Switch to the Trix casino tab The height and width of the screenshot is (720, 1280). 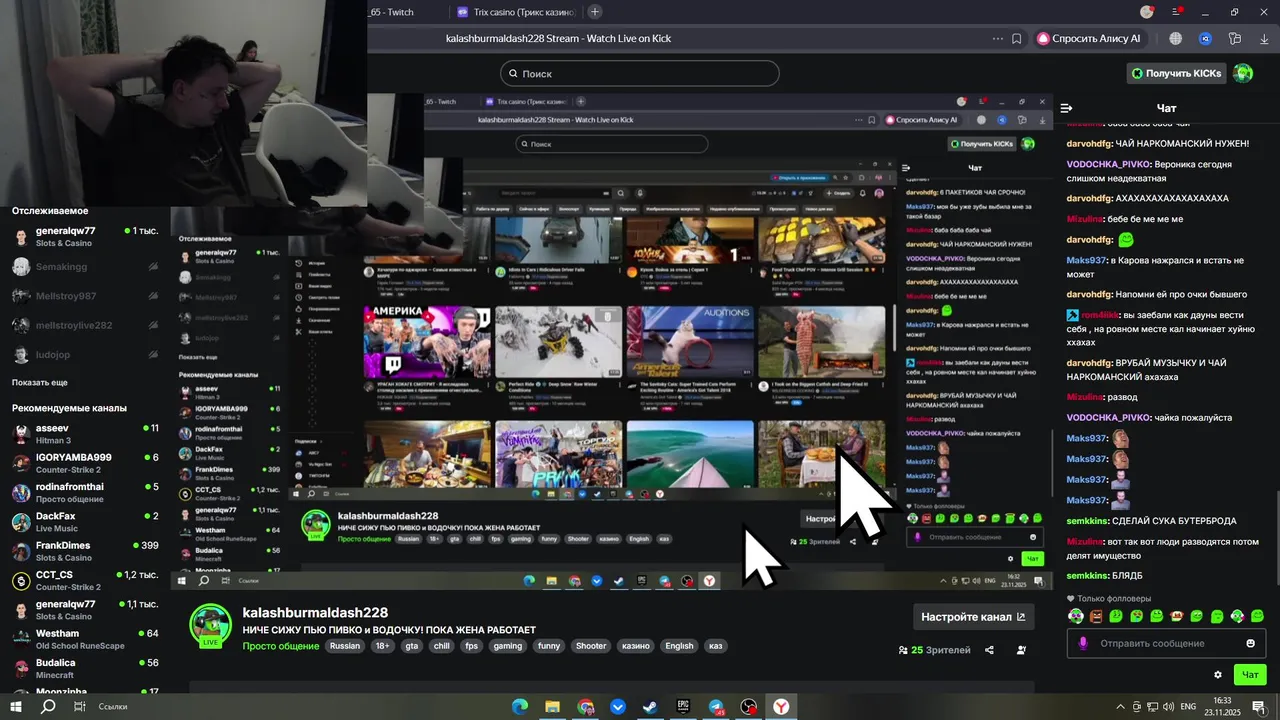click(x=517, y=12)
